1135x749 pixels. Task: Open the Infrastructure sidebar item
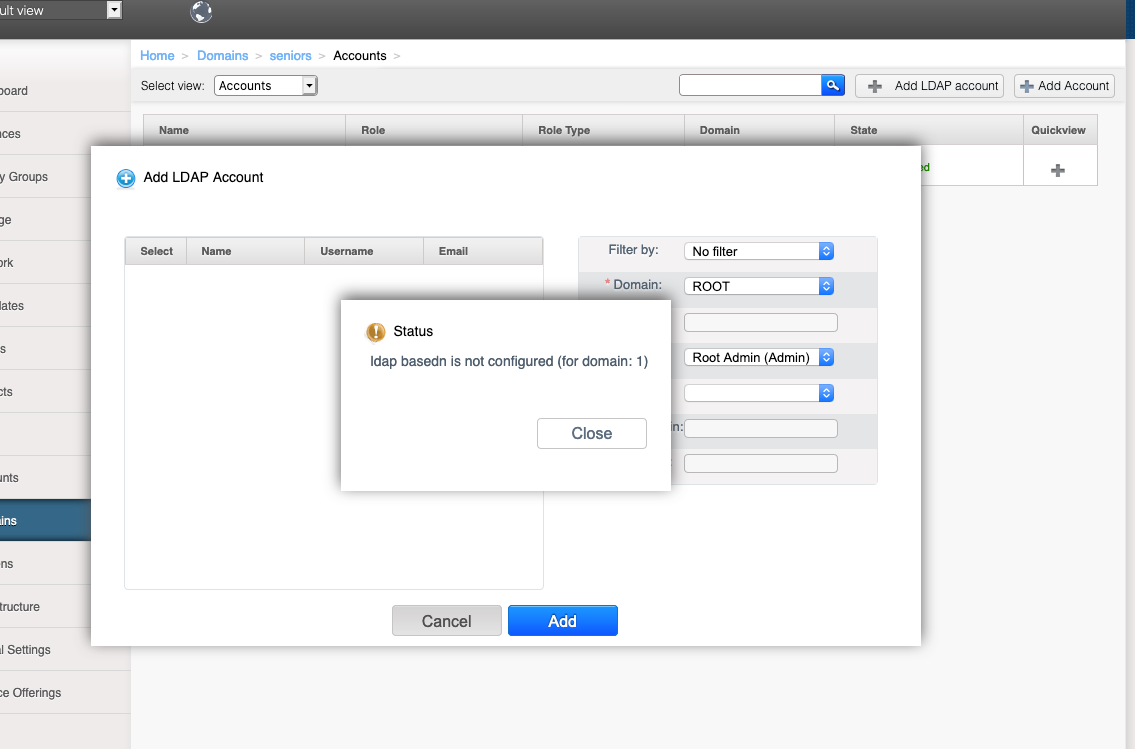[45, 606]
